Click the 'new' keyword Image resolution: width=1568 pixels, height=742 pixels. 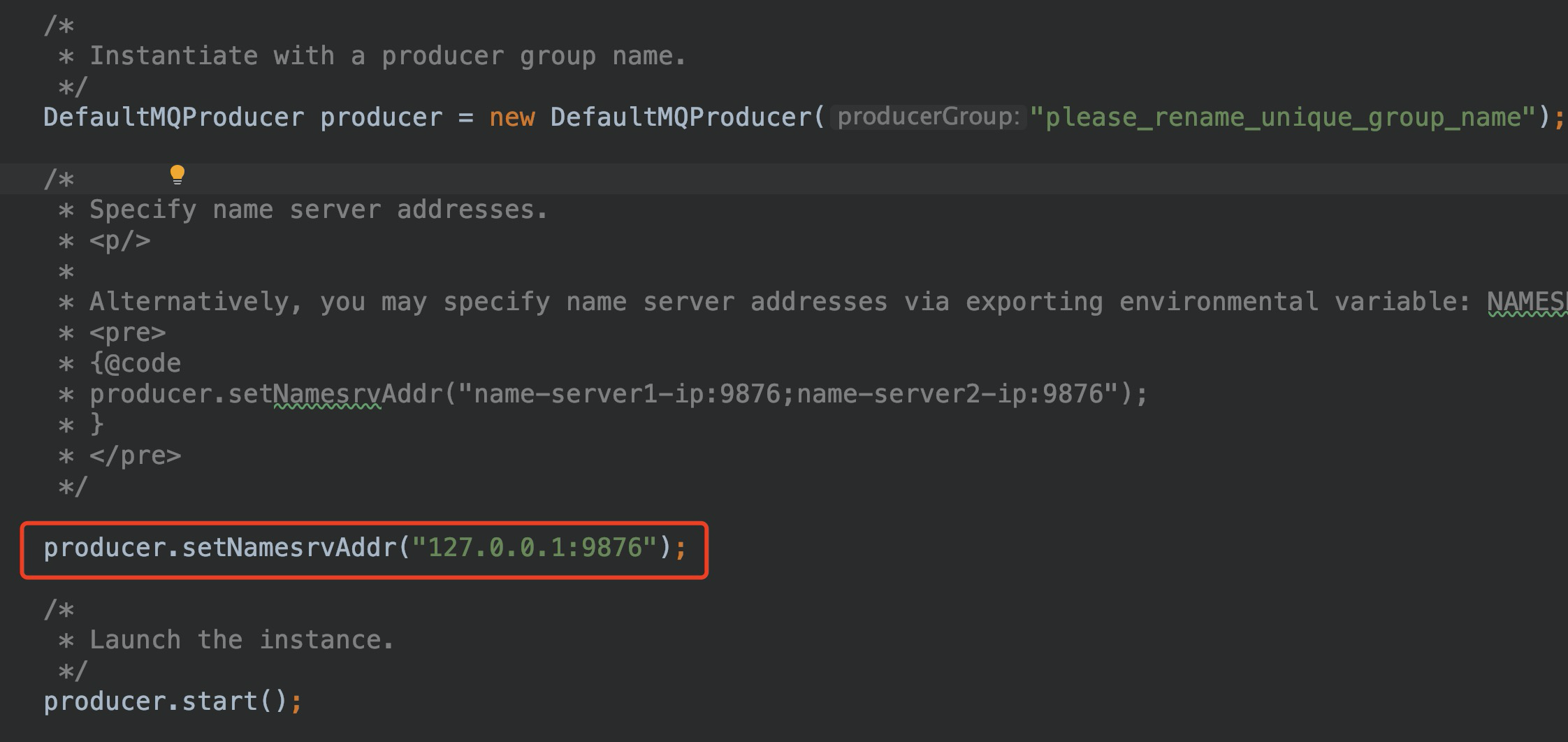(x=512, y=117)
